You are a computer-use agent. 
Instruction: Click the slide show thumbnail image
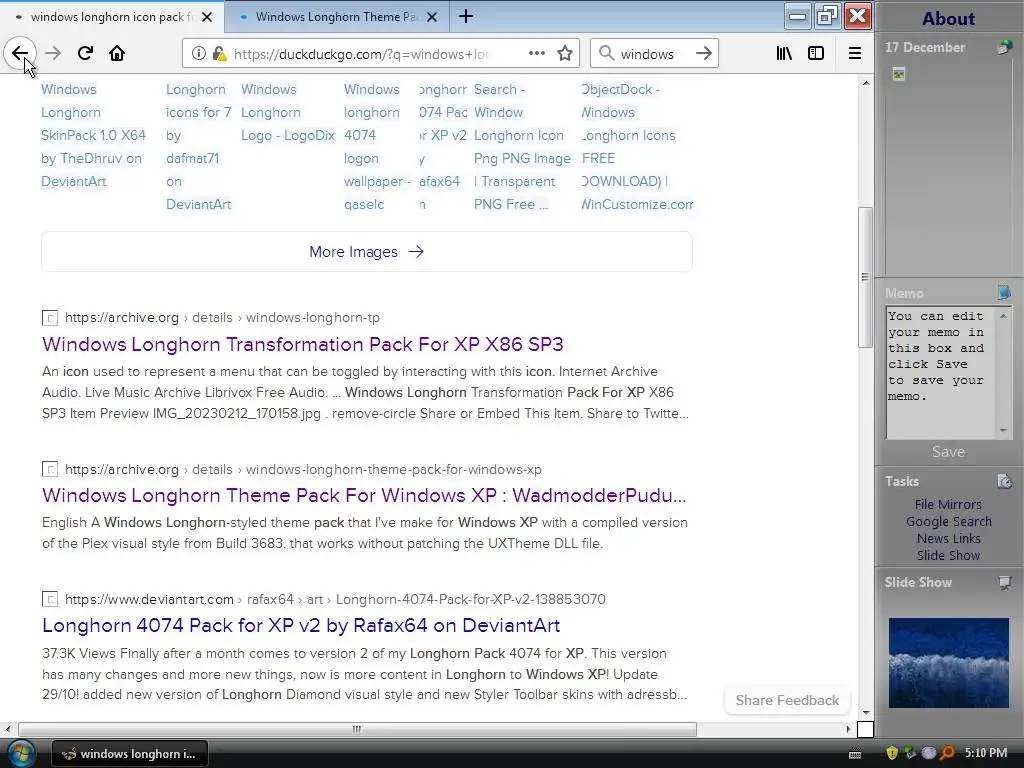pos(948,663)
